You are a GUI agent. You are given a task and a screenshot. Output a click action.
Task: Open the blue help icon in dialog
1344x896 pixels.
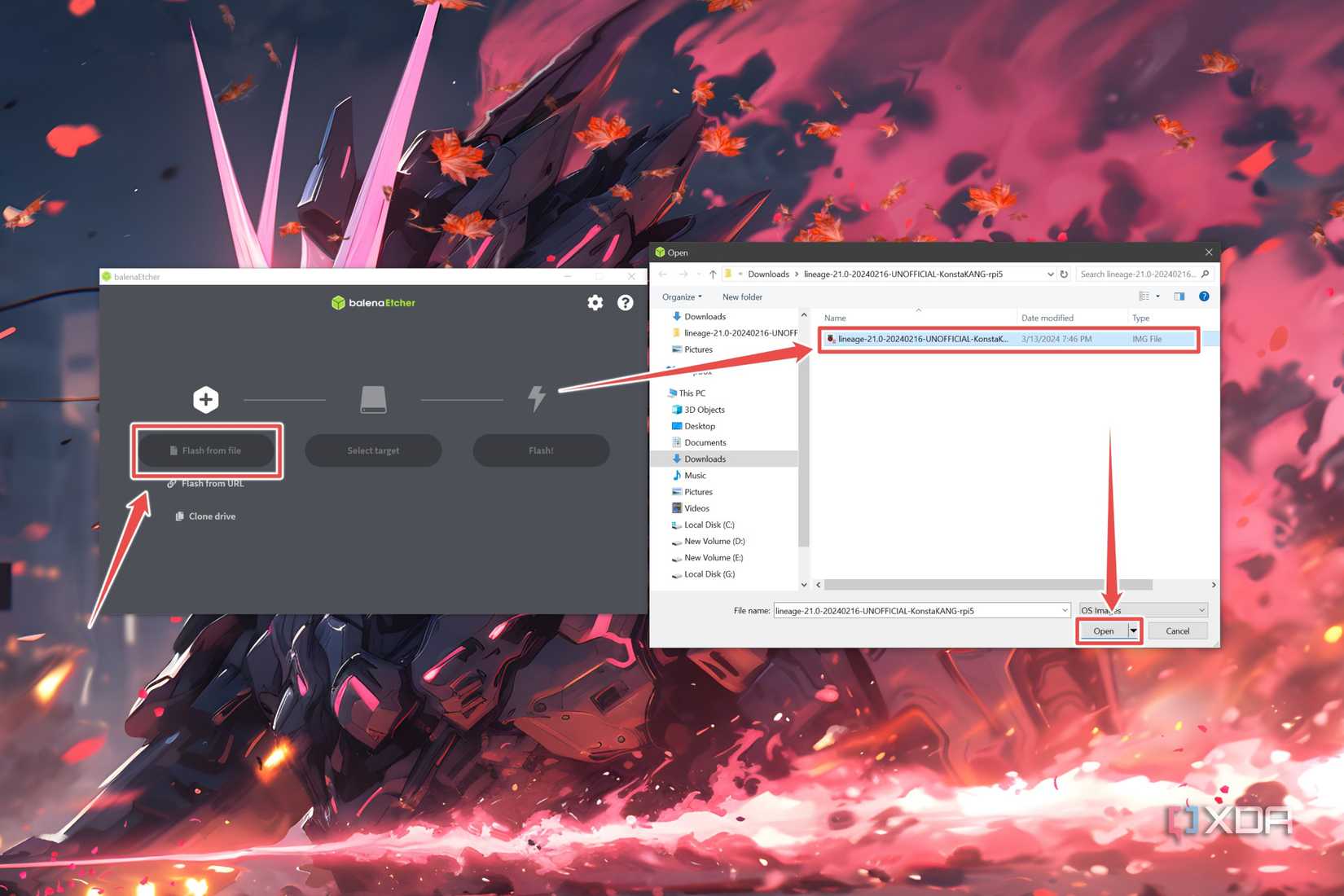point(1204,296)
